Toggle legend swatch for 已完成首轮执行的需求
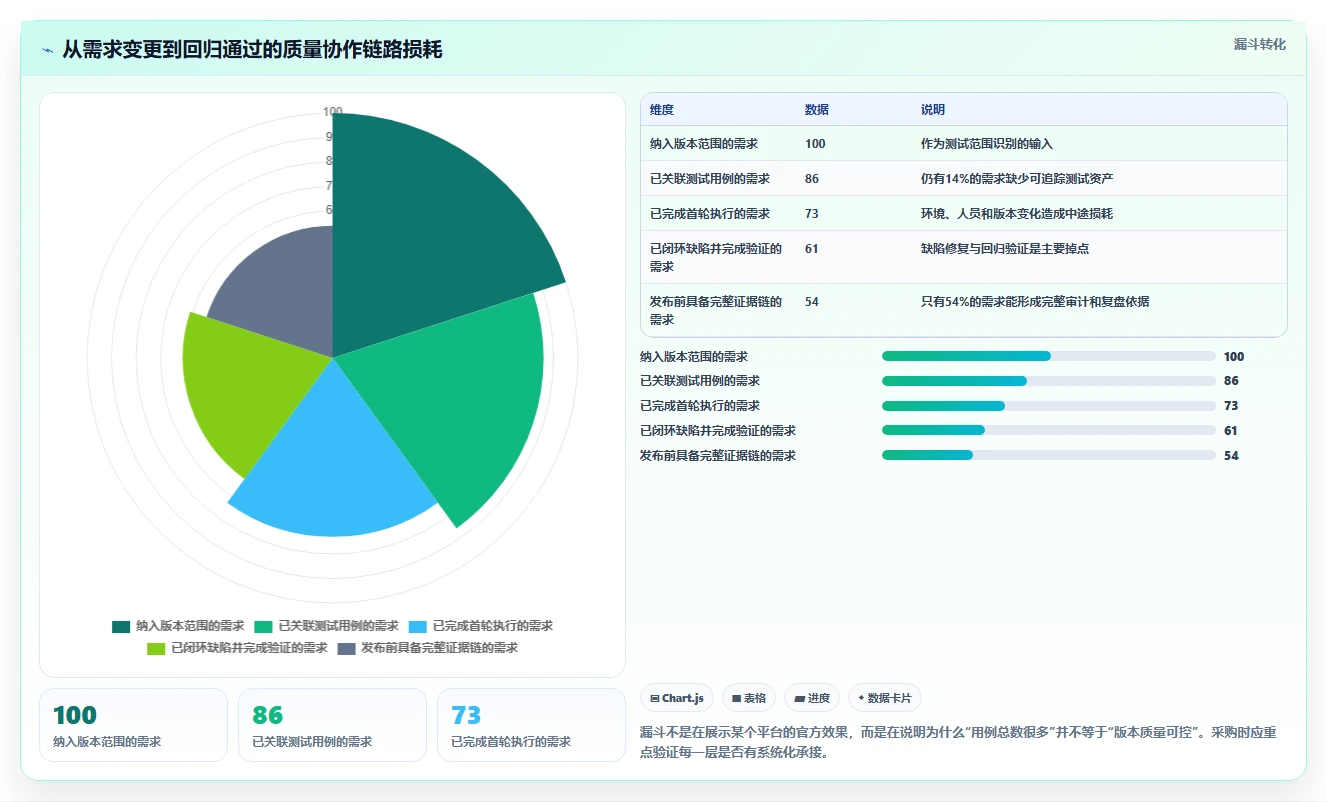This screenshot has width=1327, height=802. pyautogui.click(x=418, y=626)
